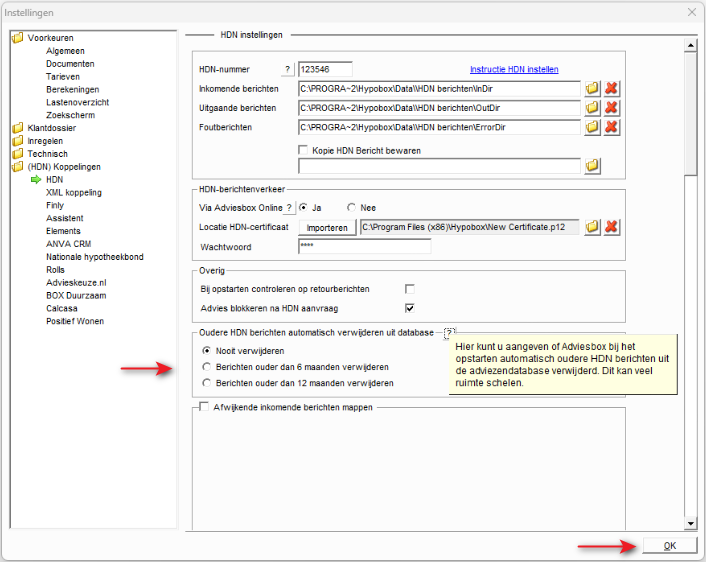Select Positief Wonen in the tree

tap(75, 321)
